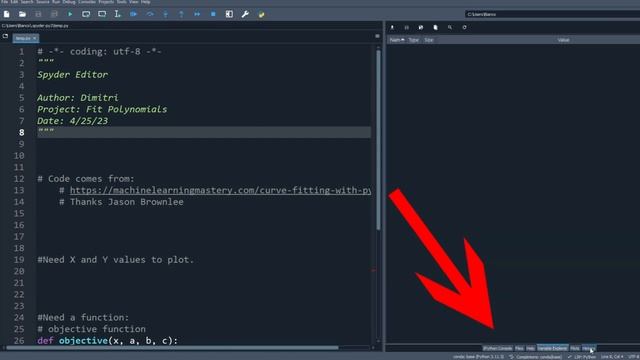The height and width of the screenshot is (360, 640).
Task: Open file using folder icon
Action: [22, 14]
